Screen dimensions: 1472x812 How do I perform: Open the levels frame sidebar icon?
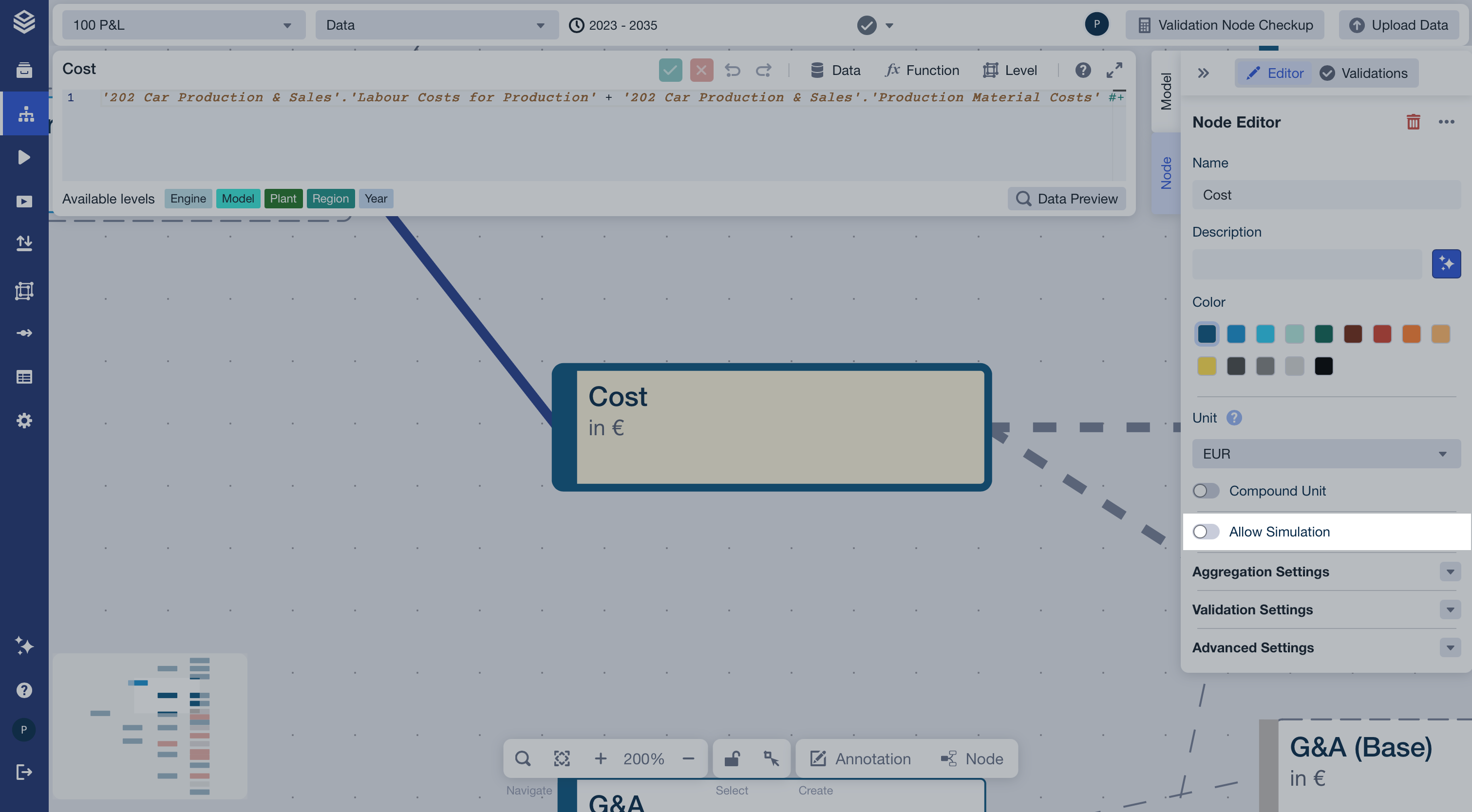(x=24, y=291)
